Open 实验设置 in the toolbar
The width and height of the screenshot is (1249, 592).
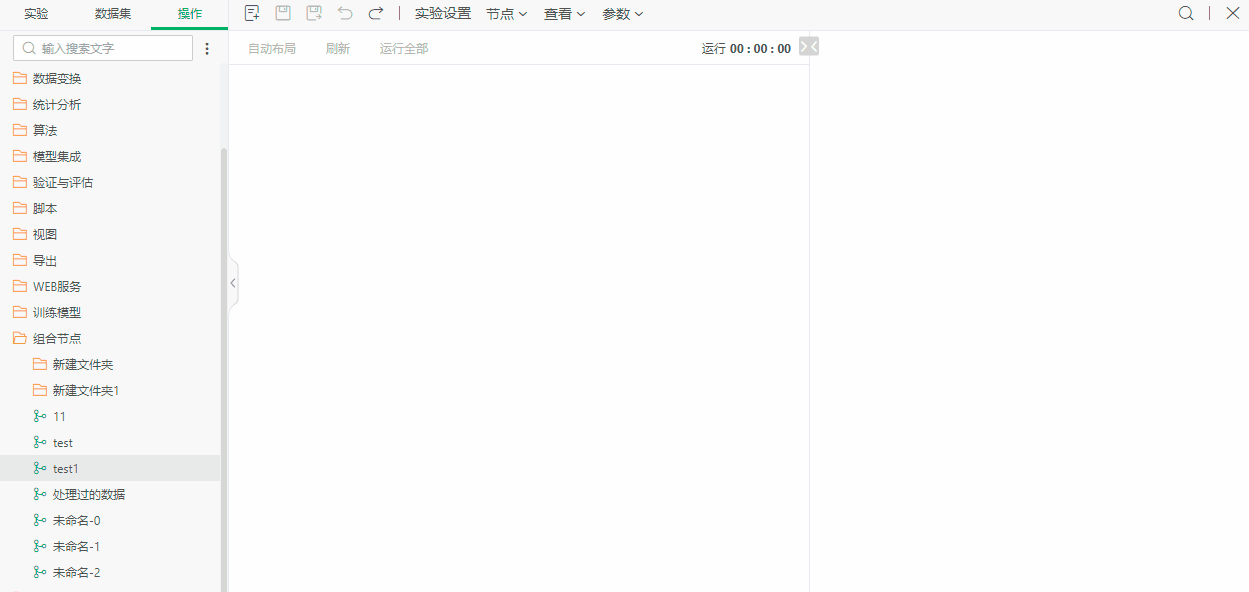tap(443, 14)
